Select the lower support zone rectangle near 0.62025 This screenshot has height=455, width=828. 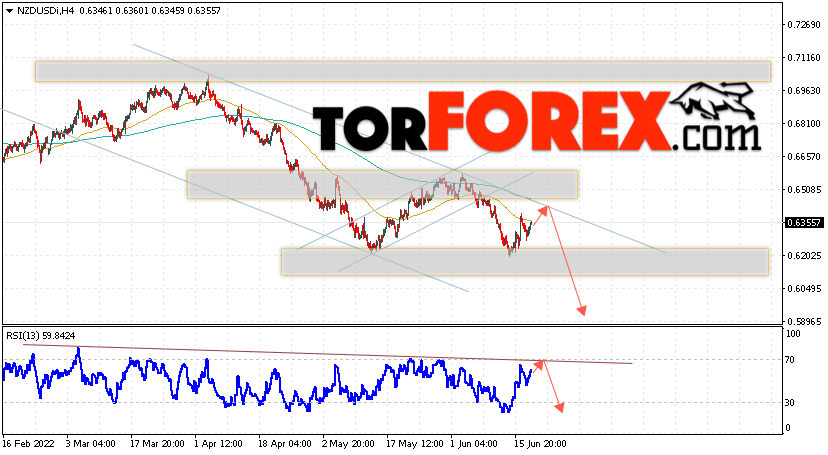[x=525, y=262]
